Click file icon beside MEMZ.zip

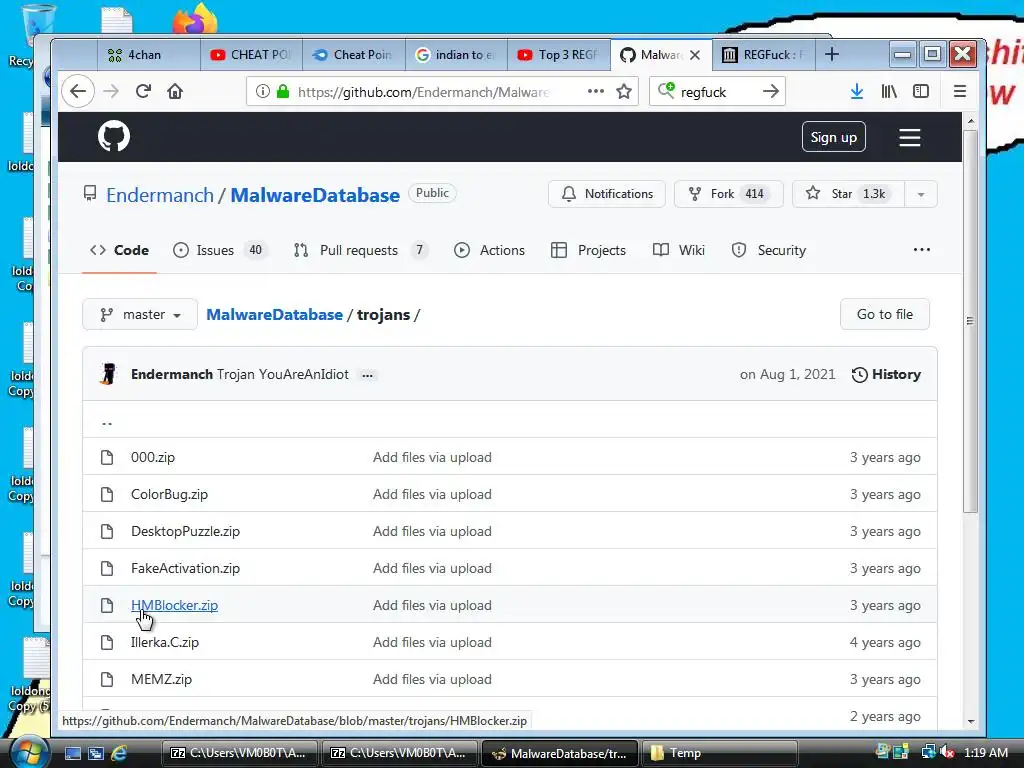(107, 679)
